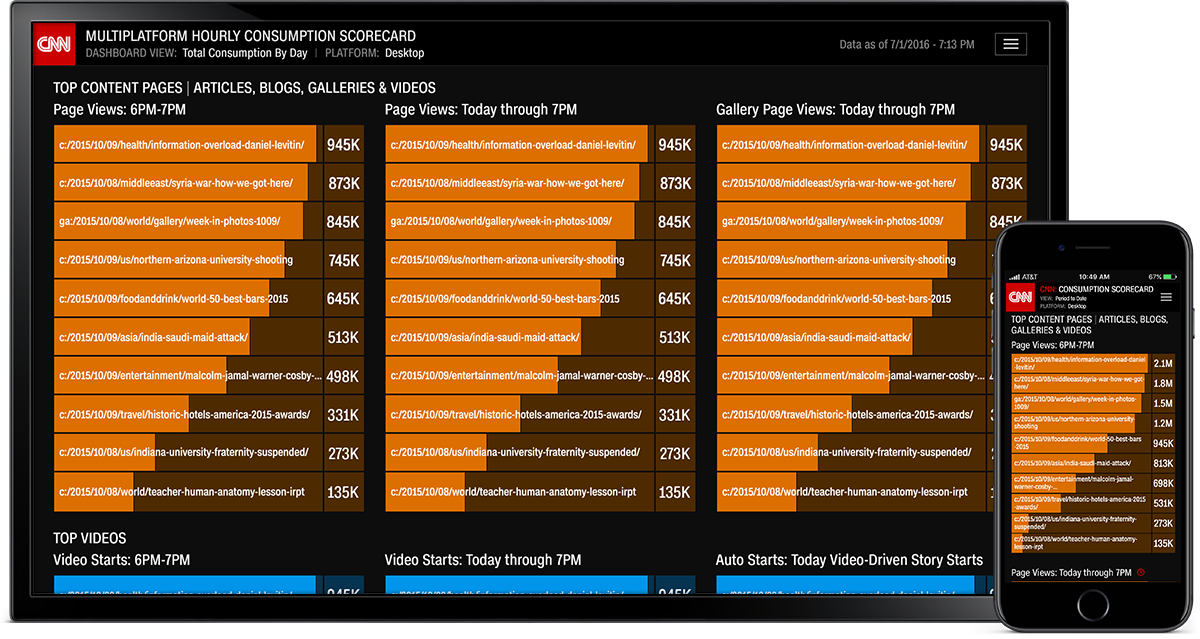This screenshot has width=1200, height=639.
Task: Tap the 1.2M northern-arizona row on the phone
Action: 1094,423
